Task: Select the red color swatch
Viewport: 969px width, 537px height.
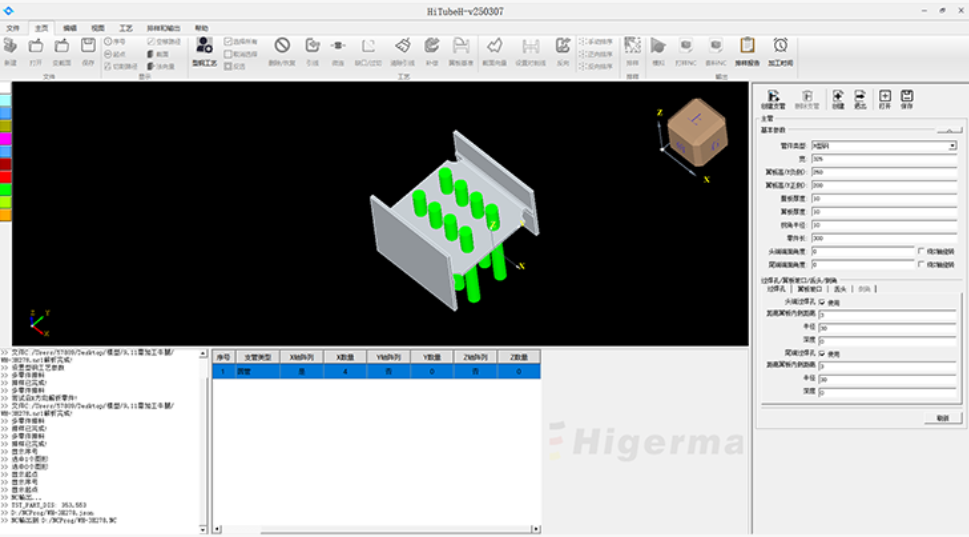Action: coord(5,176)
